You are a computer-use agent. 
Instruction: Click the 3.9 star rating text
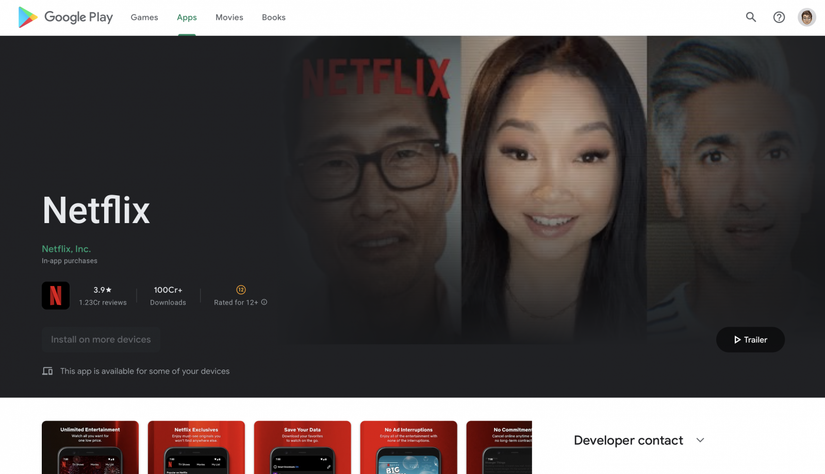pyautogui.click(x=103, y=290)
